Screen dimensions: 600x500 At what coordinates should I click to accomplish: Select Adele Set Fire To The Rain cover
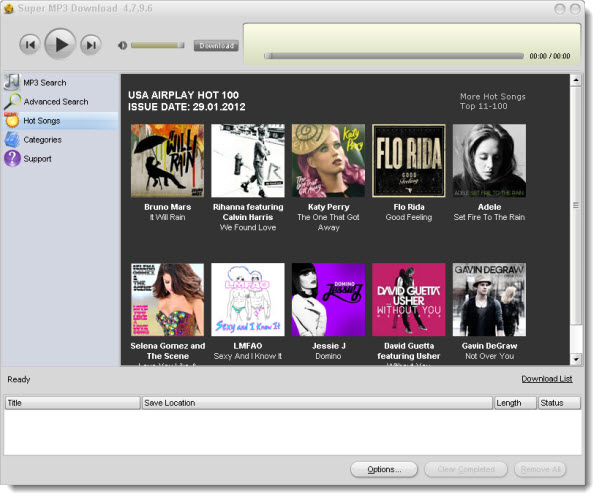click(x=489, y=161)
